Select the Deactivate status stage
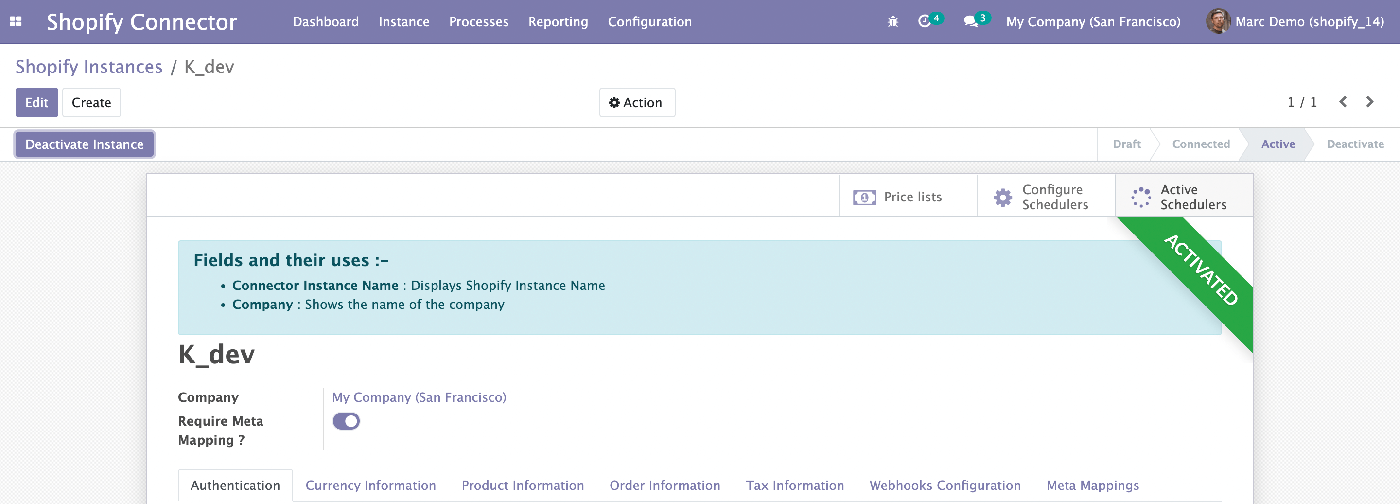 coord(1355,144)
